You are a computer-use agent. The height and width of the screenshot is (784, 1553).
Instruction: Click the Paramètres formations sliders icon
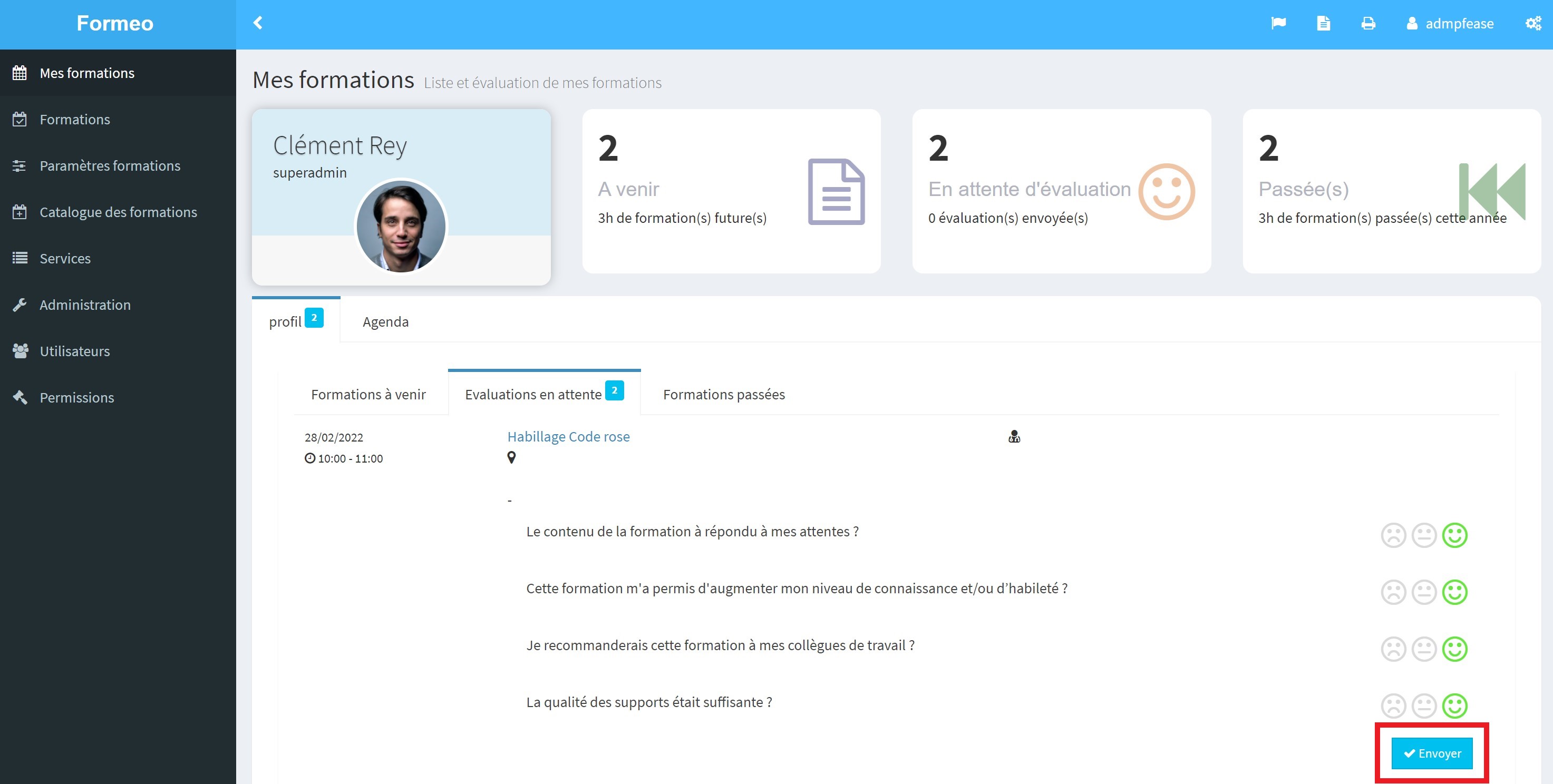pos(20,166)
